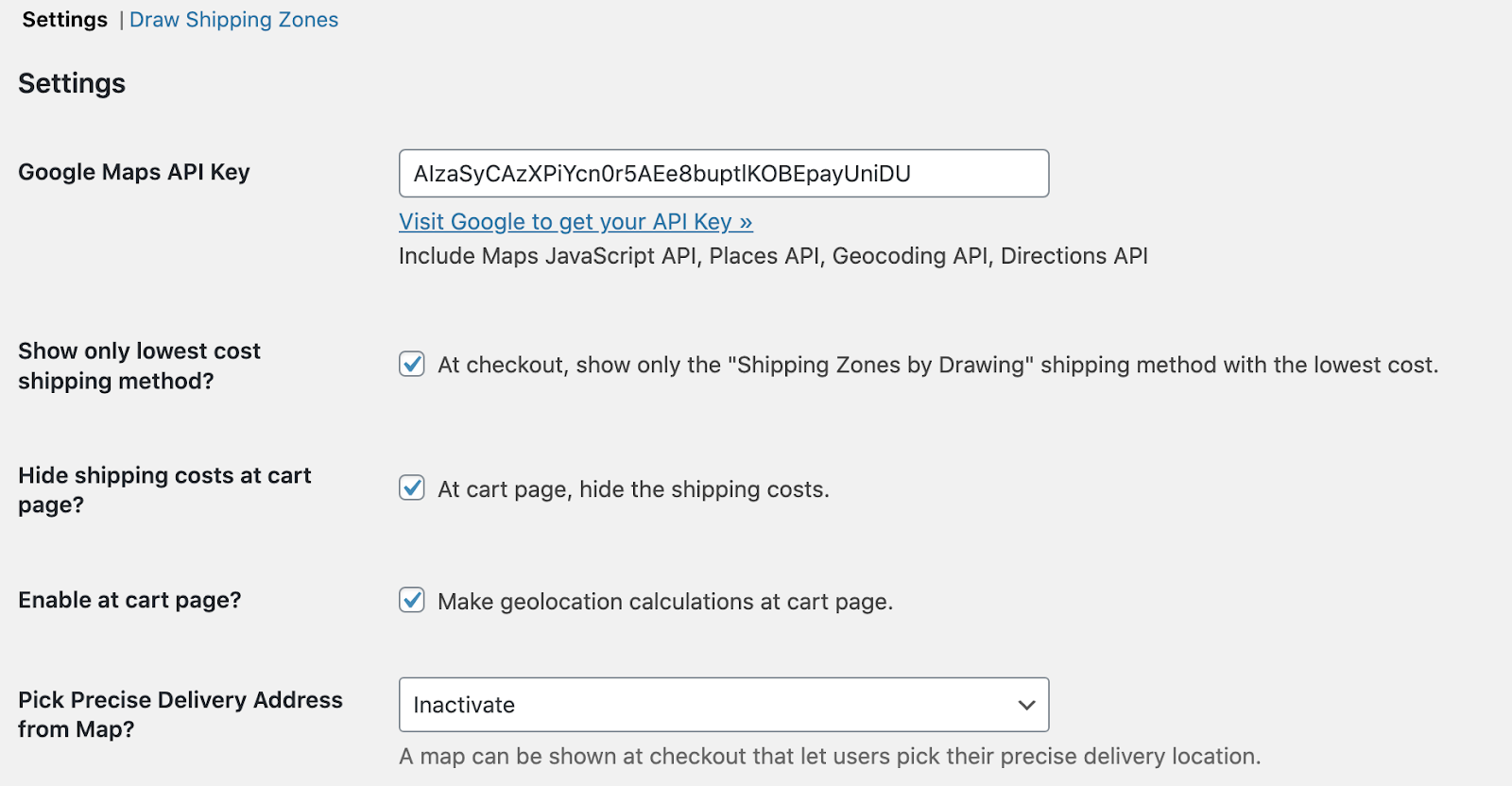Open the Draw Shipping Zones tab
The image size is (1512, 786).
233,20
